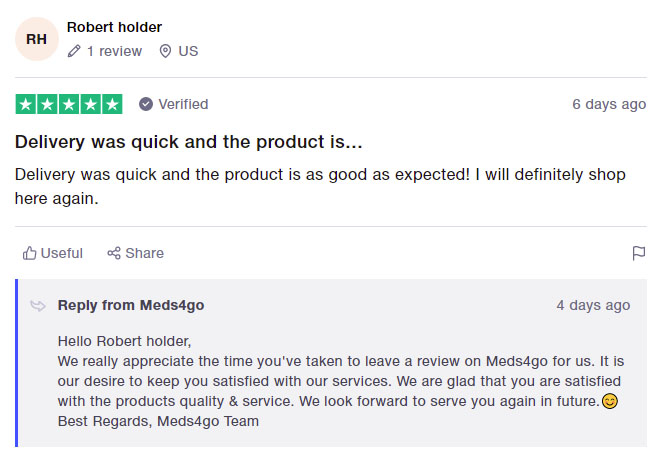The width and height of the screenshot is (661, 457).
Task: Report review using the flag icon
Action: (639, 253)
